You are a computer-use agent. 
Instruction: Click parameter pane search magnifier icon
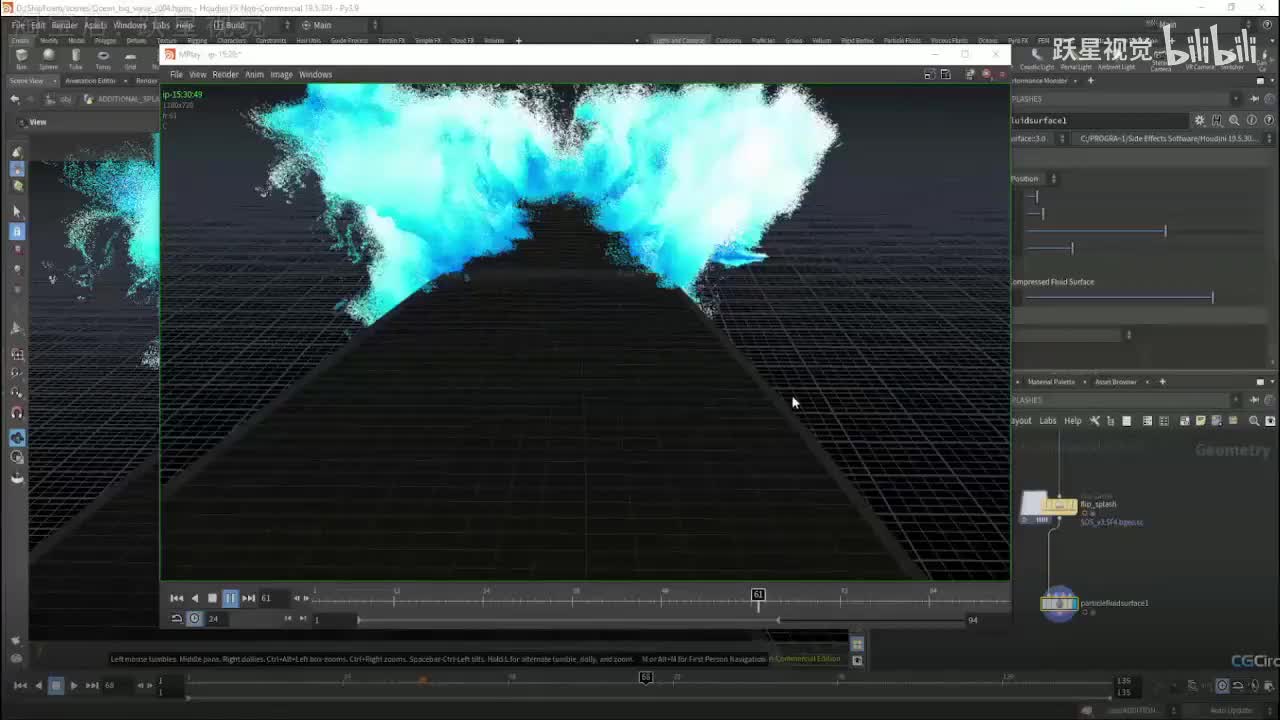tap(1234, 120)
